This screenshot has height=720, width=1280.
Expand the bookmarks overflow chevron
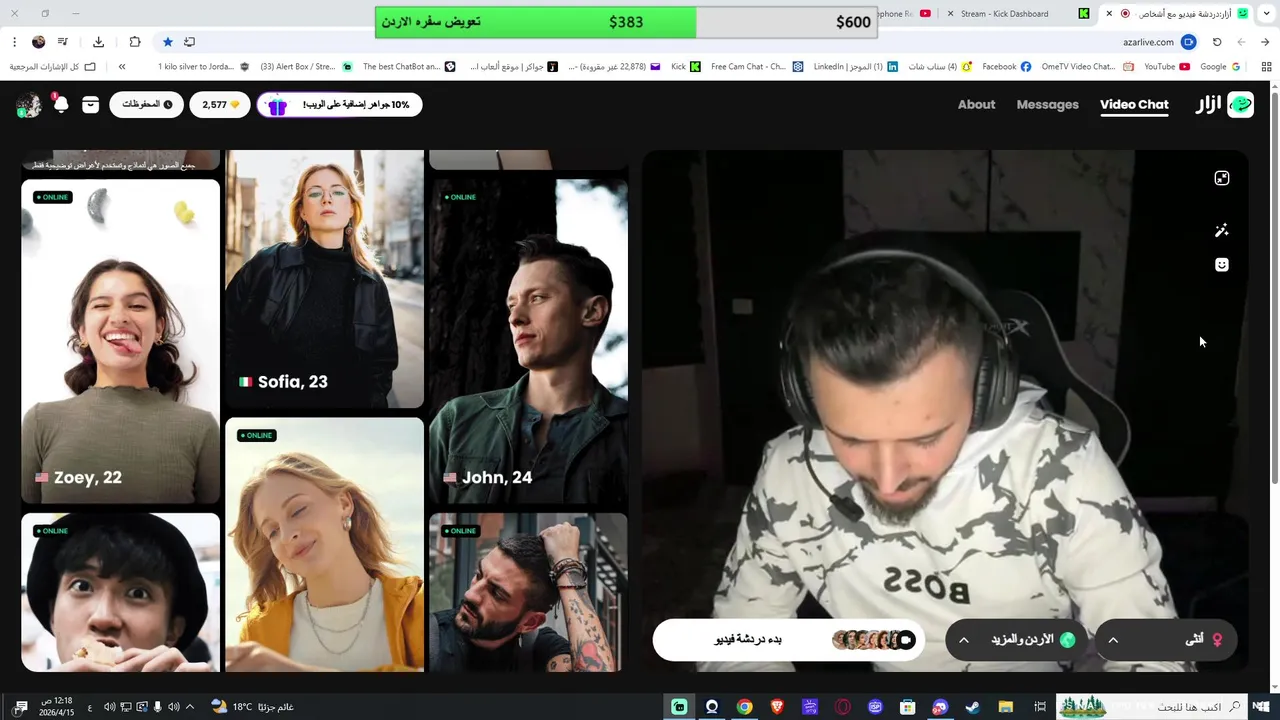(x=122, y=67)
